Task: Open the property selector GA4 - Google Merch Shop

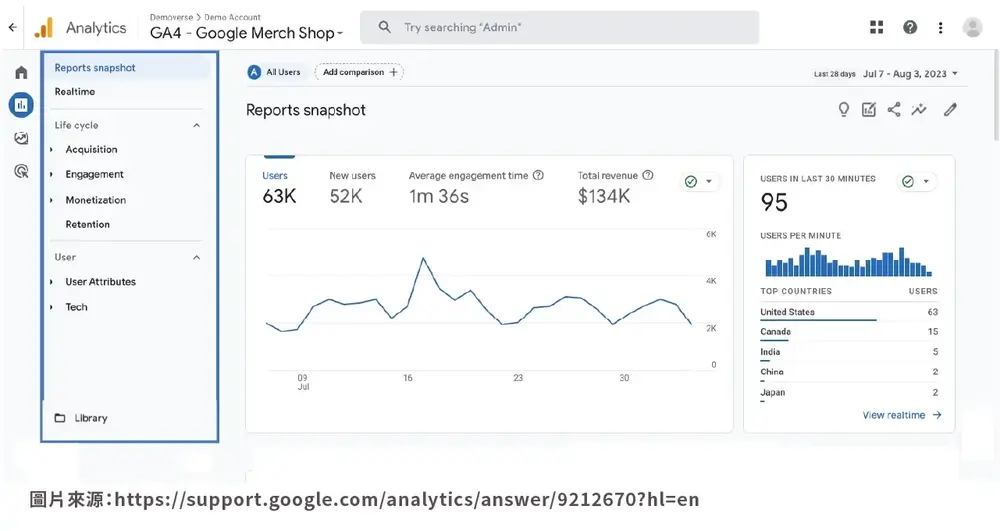Action: [246, 33]
